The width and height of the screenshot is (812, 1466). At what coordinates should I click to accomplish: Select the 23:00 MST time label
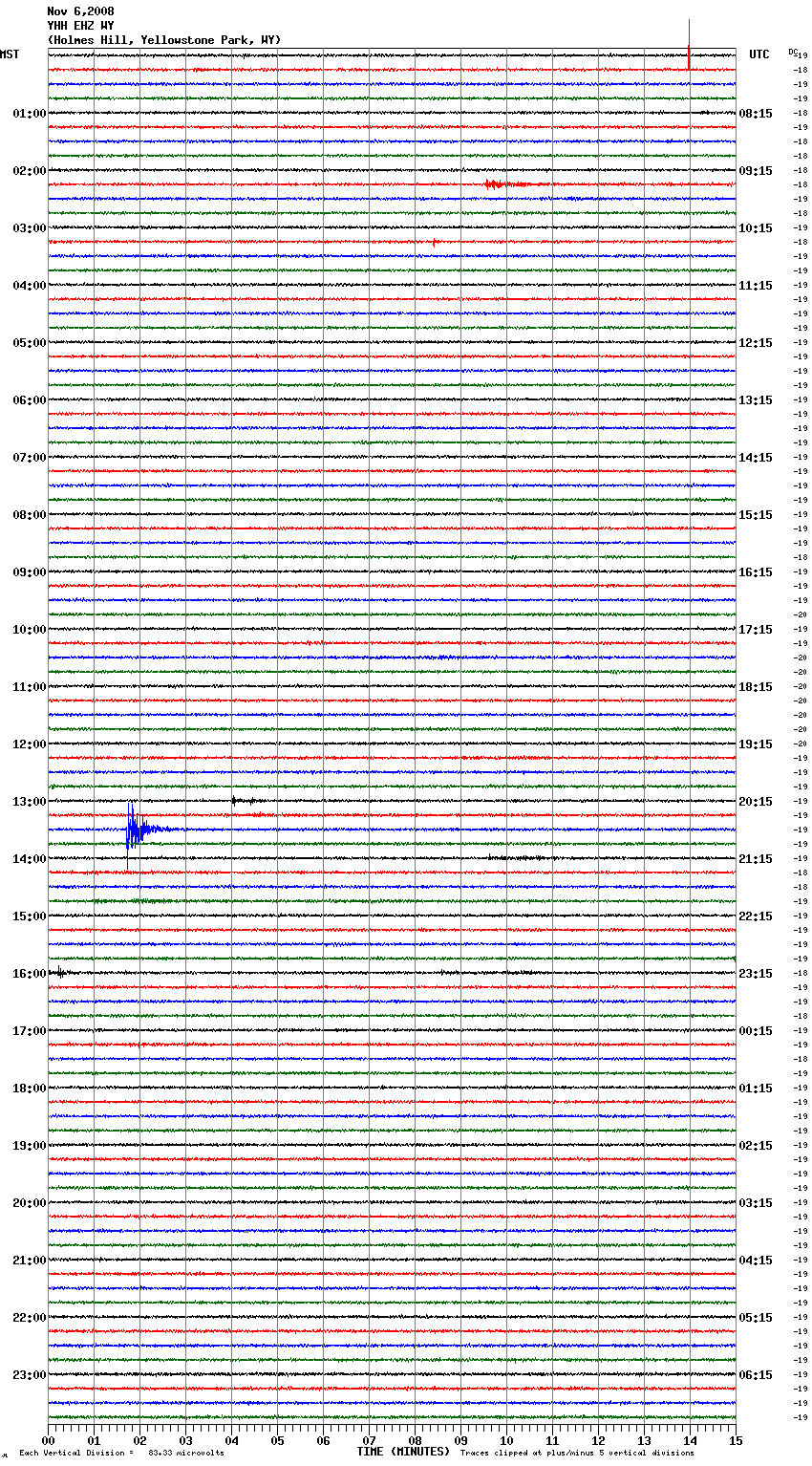pos(30,1375)
